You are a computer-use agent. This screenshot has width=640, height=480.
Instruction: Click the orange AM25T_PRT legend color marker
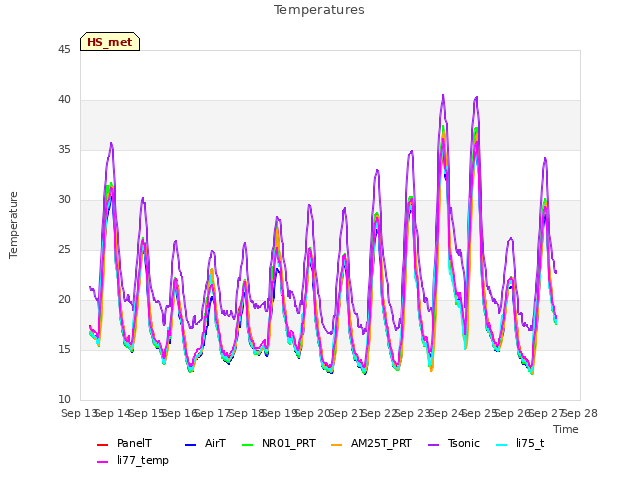click(x=336, y=444)
